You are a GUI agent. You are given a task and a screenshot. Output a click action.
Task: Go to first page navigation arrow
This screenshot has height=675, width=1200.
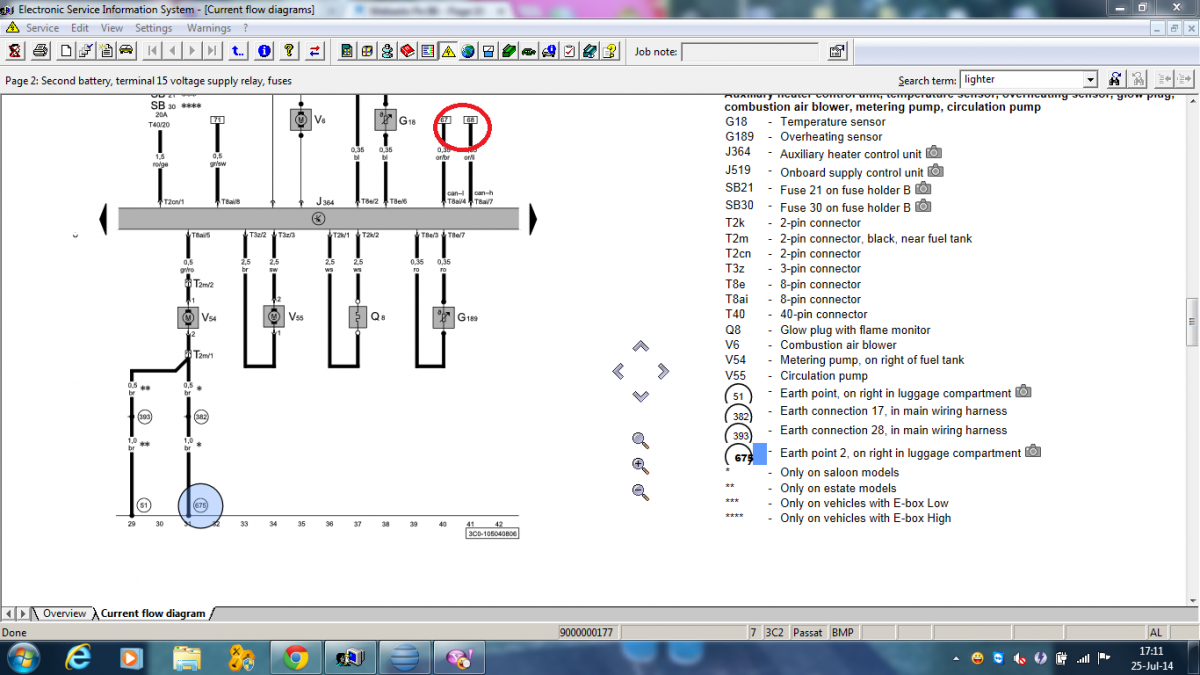(x=153, y=50)
